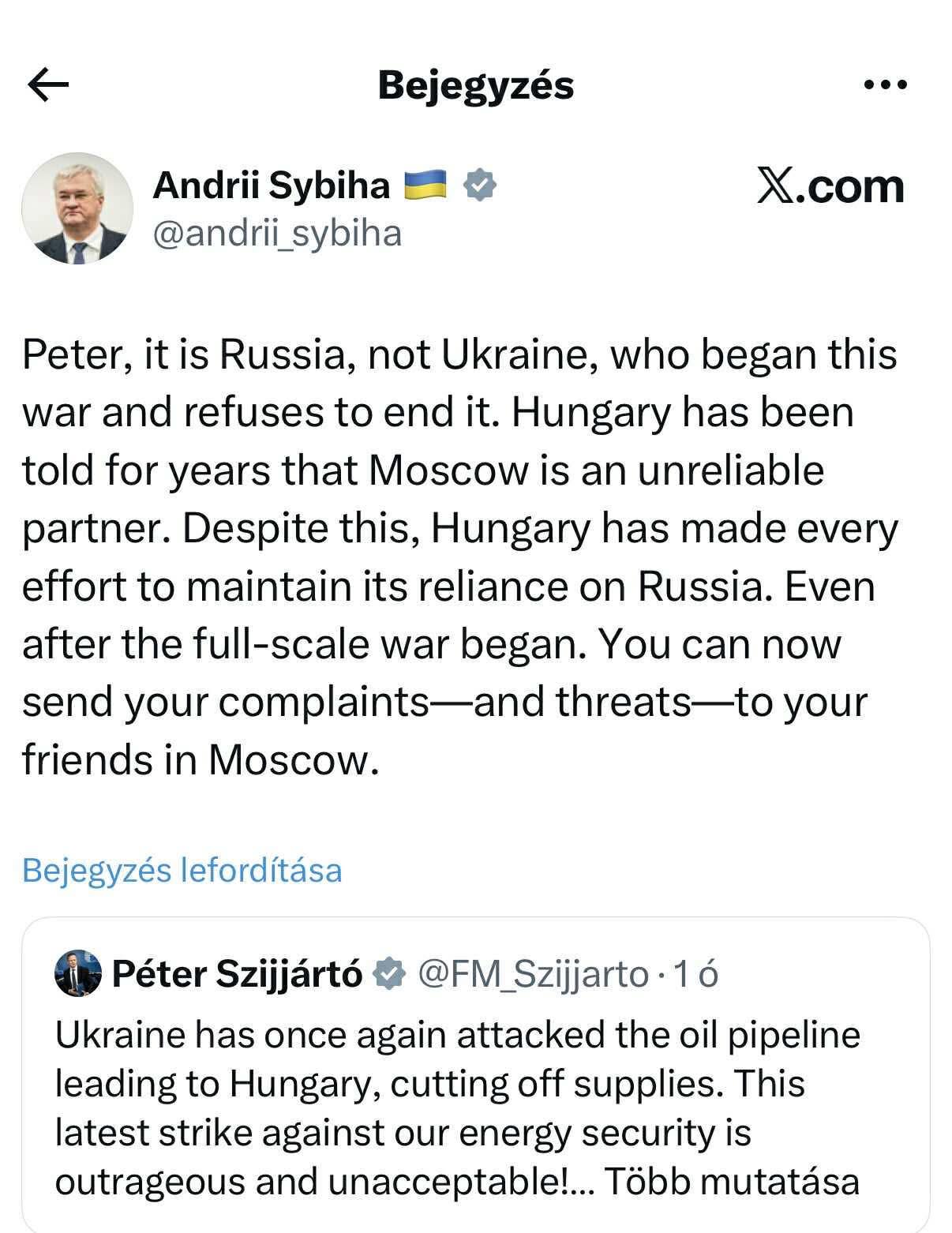Click the Péter Szijjártó name in the quoted post
This screenshot has width=952, height=1233.
tap(238, 974)
